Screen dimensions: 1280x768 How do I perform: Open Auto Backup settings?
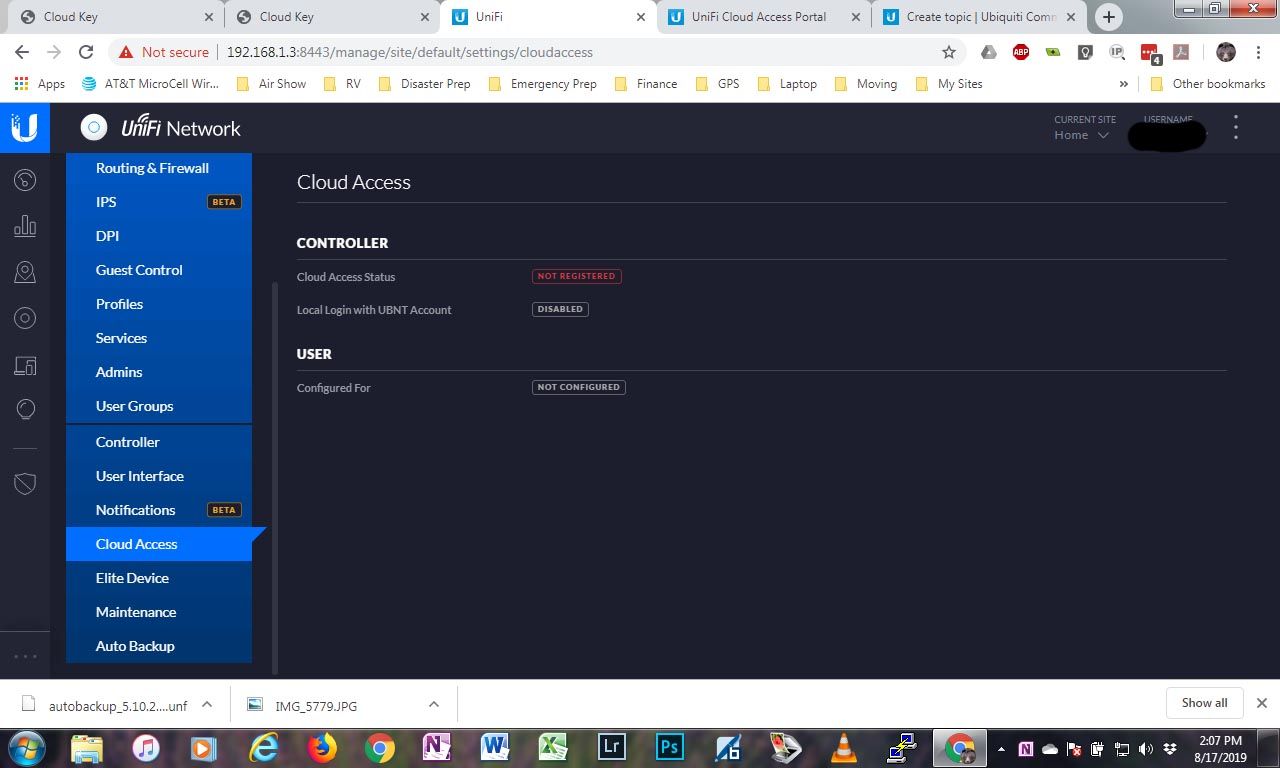pyautogui.click(x=159, y=646)
